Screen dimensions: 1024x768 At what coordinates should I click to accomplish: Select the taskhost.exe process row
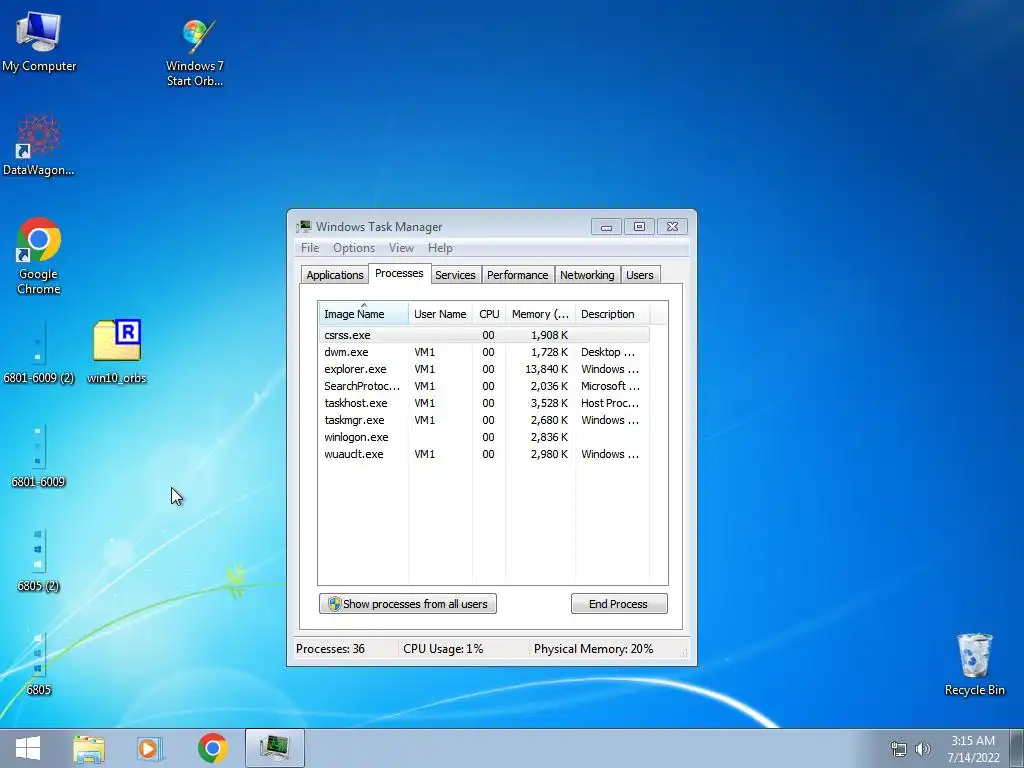point(484,403)
